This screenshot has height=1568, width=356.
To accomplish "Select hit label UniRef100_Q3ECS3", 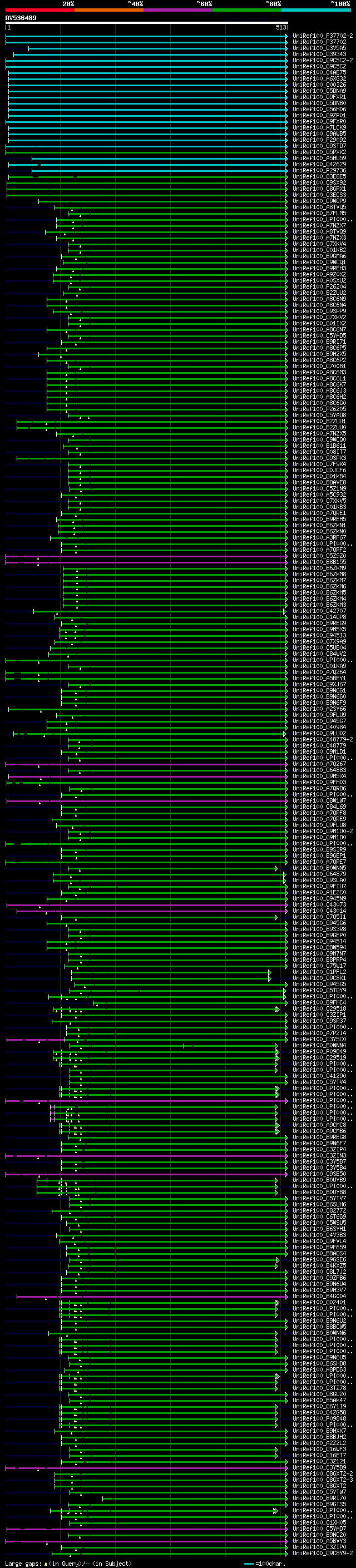I will point(319,195).
